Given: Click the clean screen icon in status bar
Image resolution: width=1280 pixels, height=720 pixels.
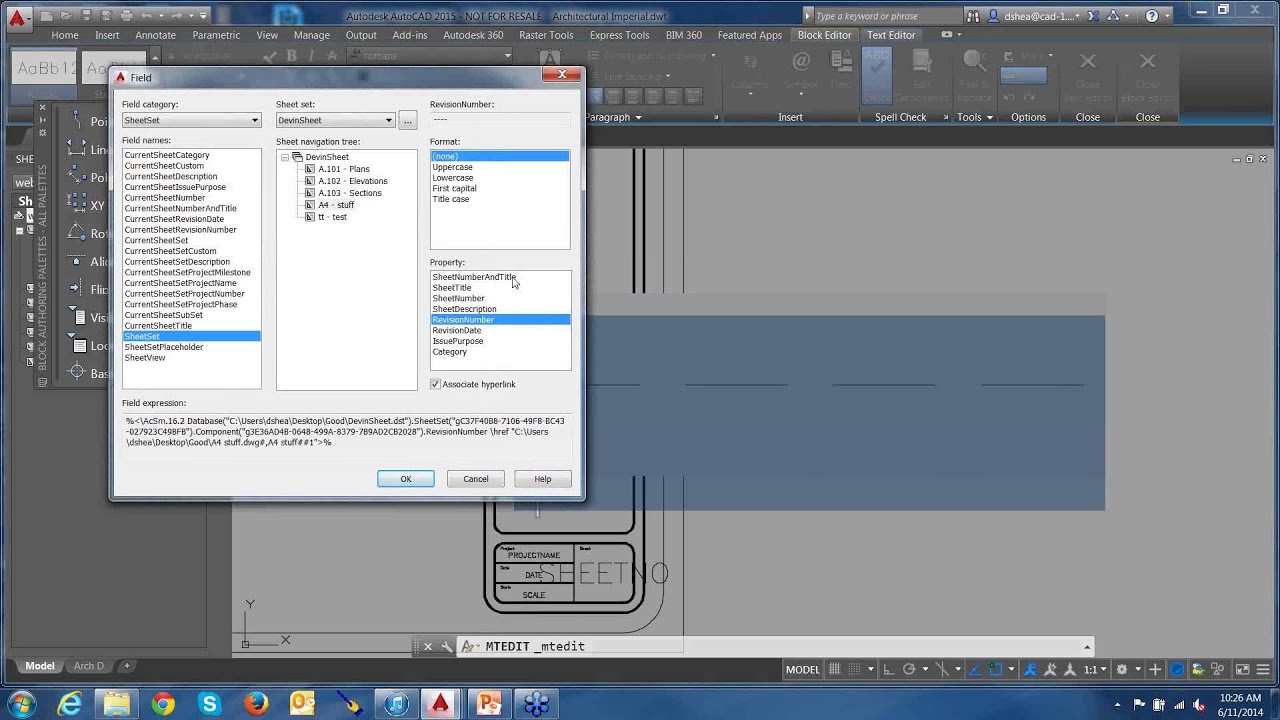Looking at the screenshot, I should pyautogui.click(x=1243, y=669).
